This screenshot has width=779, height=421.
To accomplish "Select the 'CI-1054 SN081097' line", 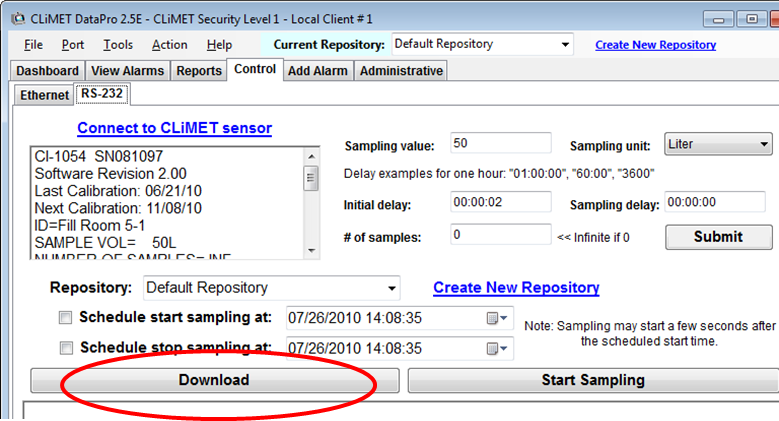I will coord(98,157).
